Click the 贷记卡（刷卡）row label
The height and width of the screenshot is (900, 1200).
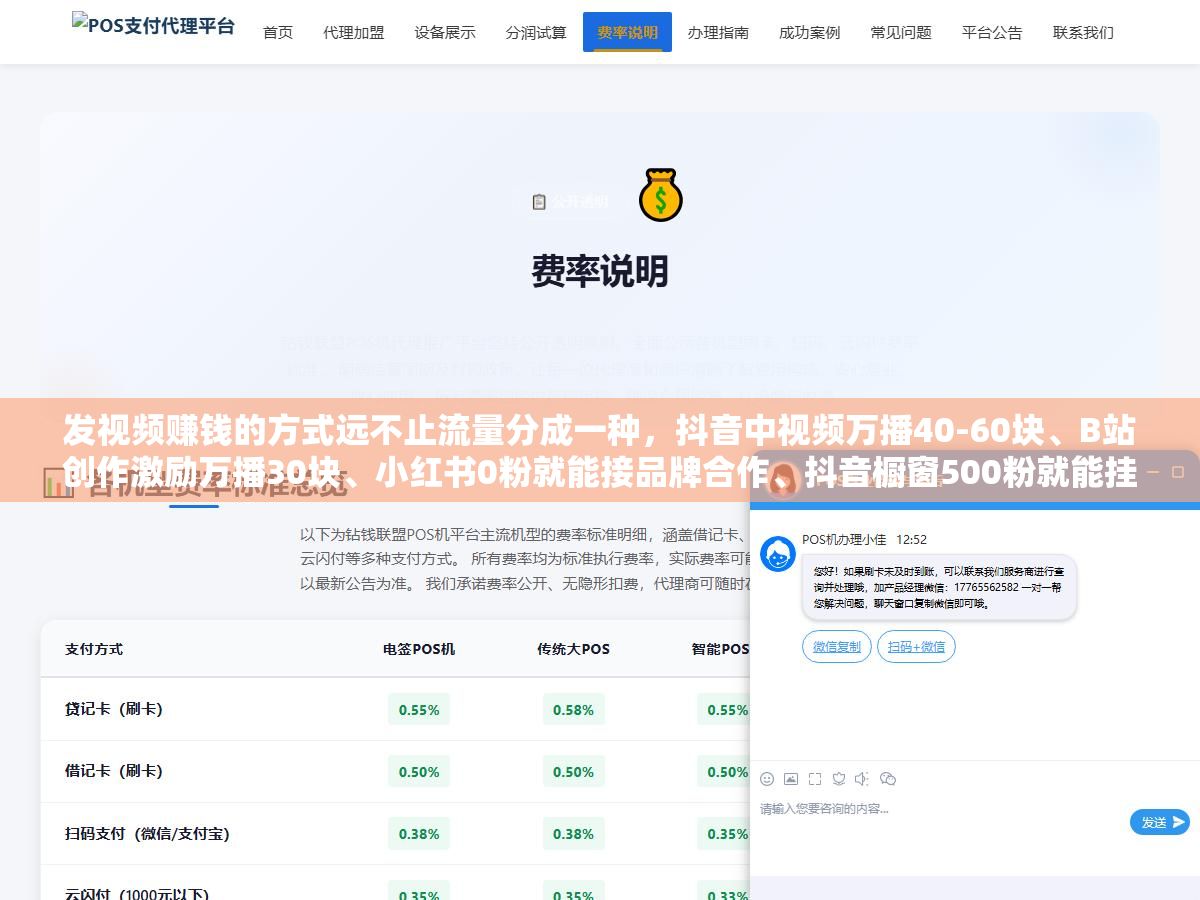point(114,709)
